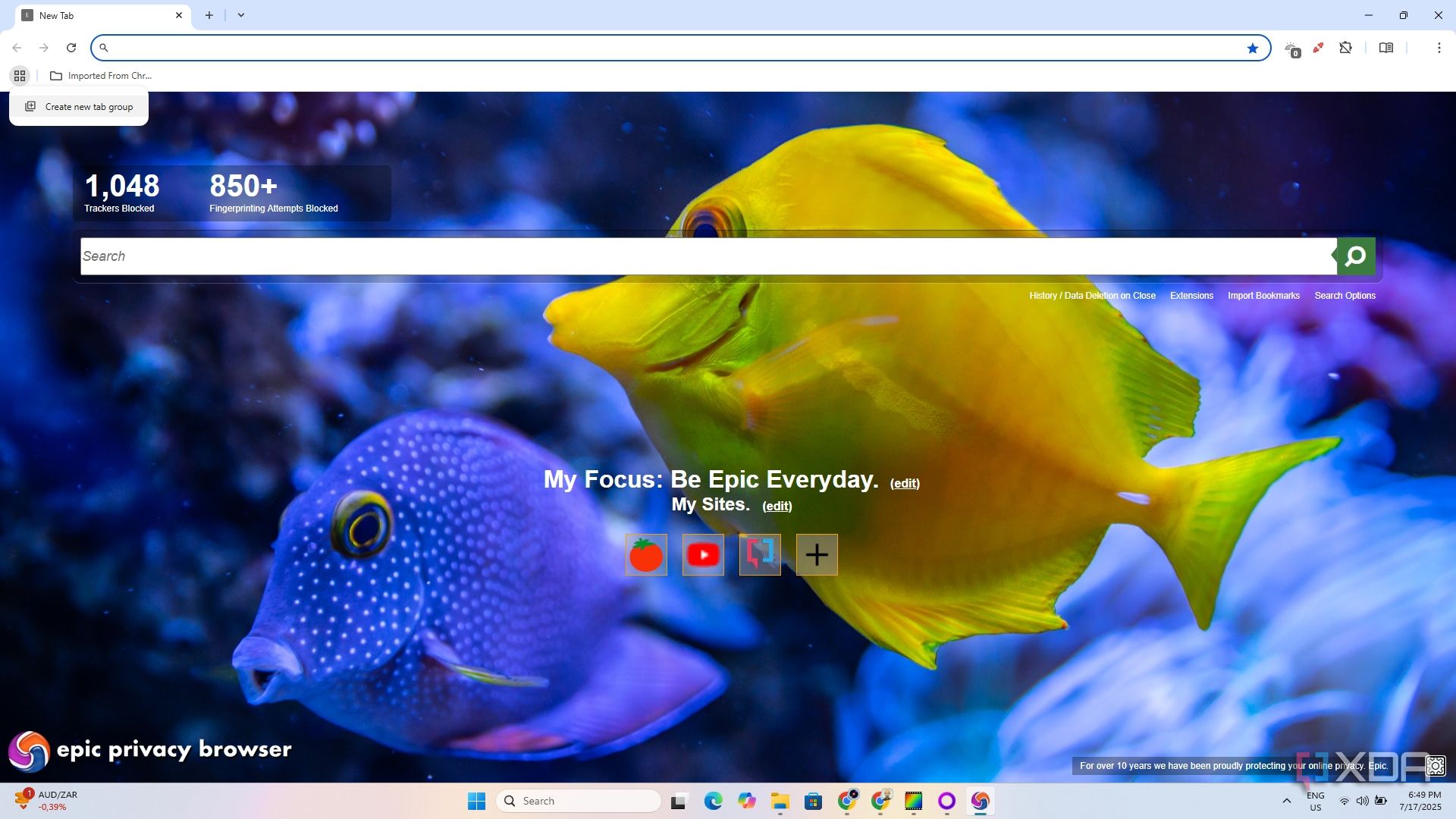Open the browser three-dot menu
Image resolution: width=1456 pixels, height=819 pixels.
(1439, 48)
